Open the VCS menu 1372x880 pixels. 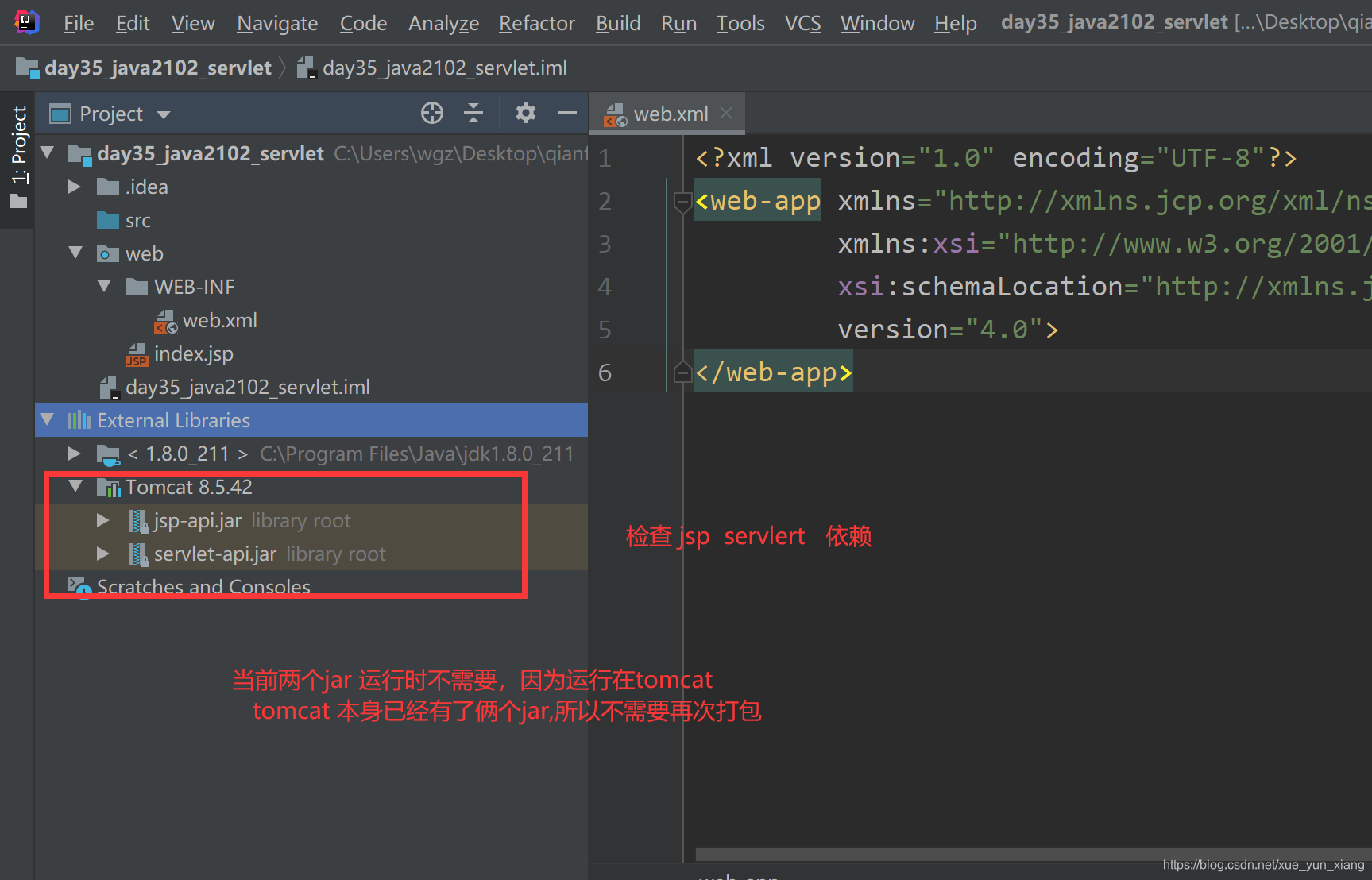(x=802, y=23)
